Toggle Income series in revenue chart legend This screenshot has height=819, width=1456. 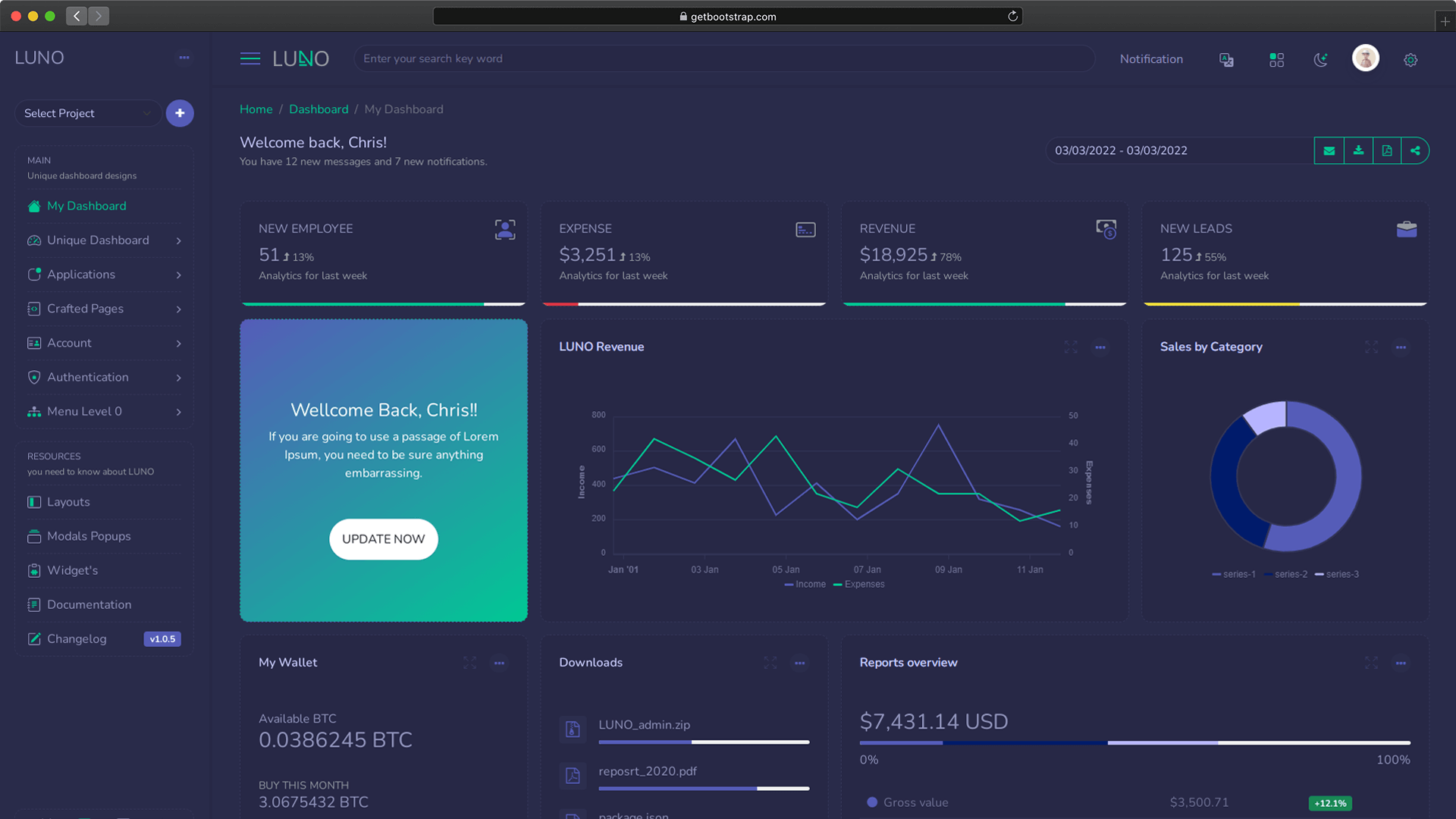coord(805,584)
